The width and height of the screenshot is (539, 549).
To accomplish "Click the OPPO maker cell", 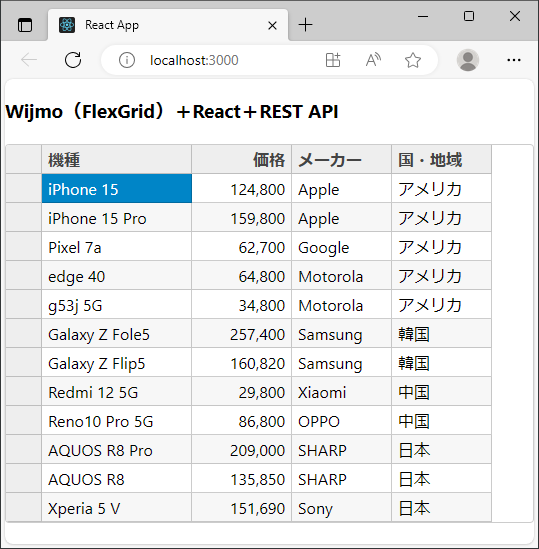I will pos(341,421).
